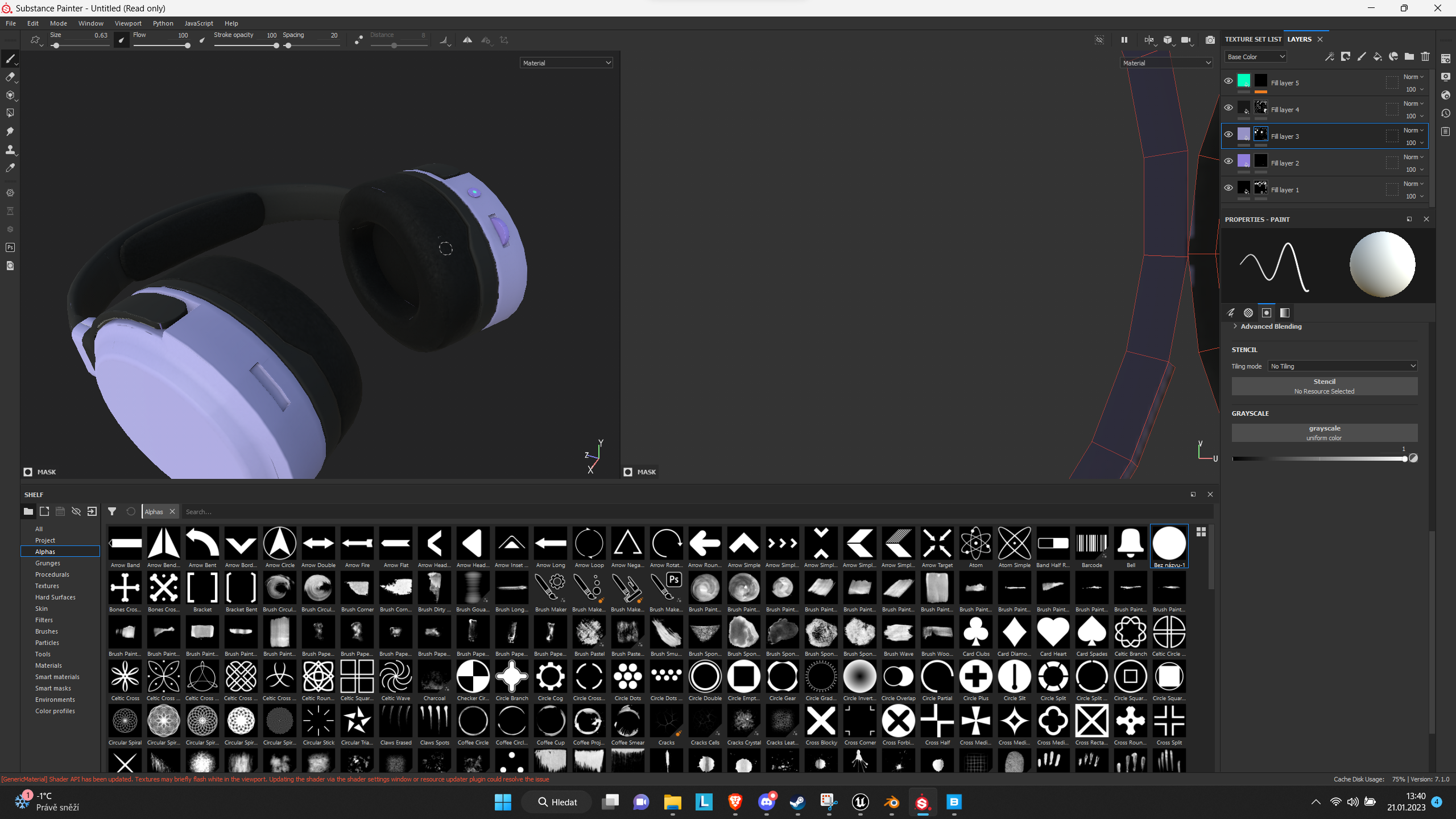Image resolution: width=1456 pixels, height=819 pixels.
Task: Expand the Advanced Blending section
Action: click(1271, 326)
